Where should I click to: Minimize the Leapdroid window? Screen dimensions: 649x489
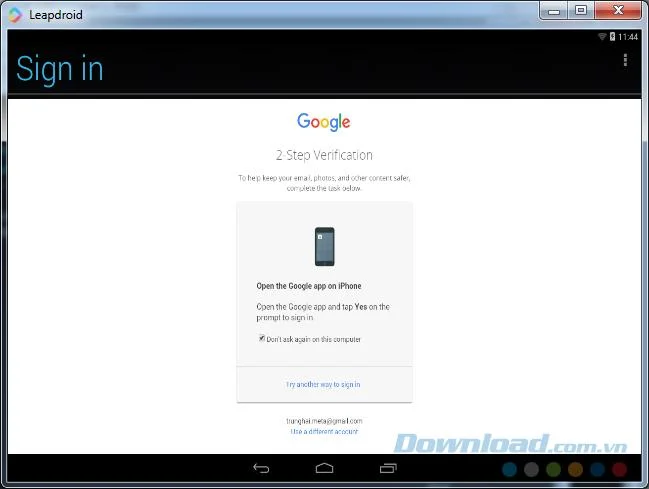click(x=554, y=11)
